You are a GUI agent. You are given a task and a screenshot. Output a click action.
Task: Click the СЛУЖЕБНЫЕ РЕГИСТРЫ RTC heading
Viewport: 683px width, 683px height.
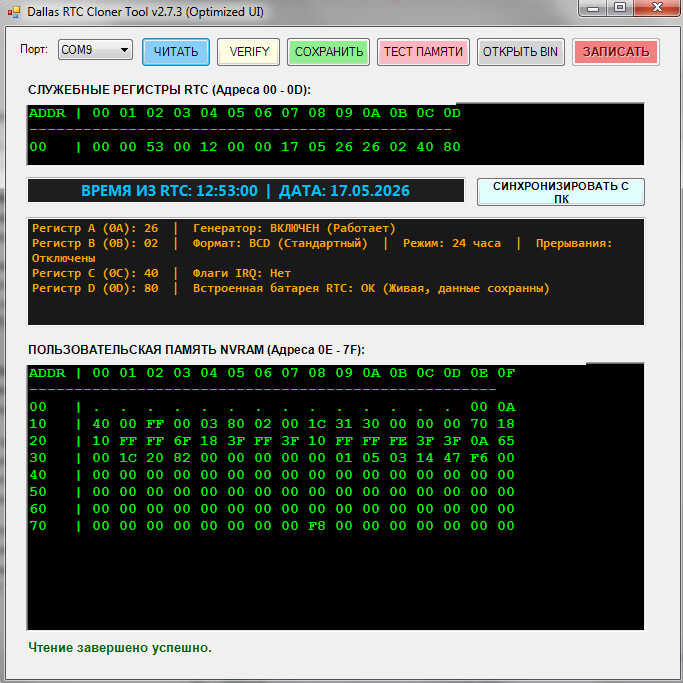(x=169, y=90)
